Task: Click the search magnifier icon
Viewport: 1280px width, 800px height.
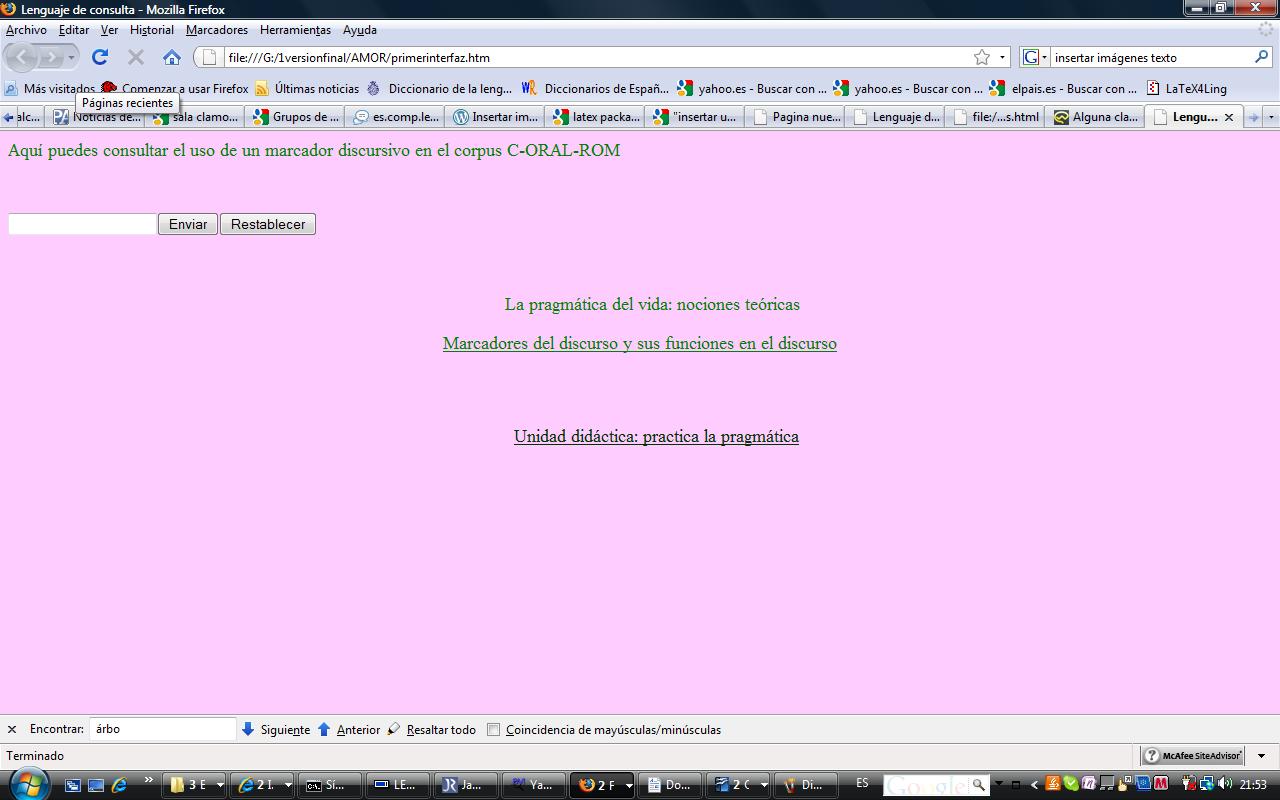Action: click(1261, 57)
